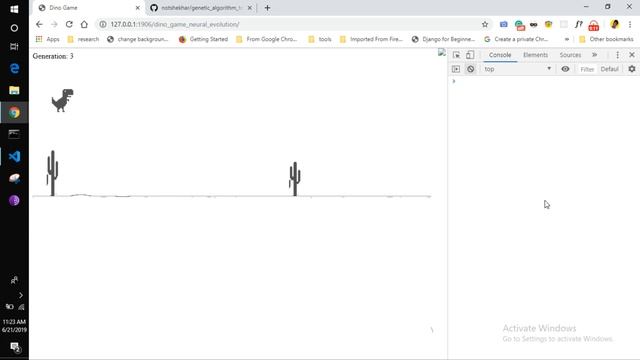The image size is (640, 360).
Task: Activate the DevTools inspect element tool
Action: (456, 55)
